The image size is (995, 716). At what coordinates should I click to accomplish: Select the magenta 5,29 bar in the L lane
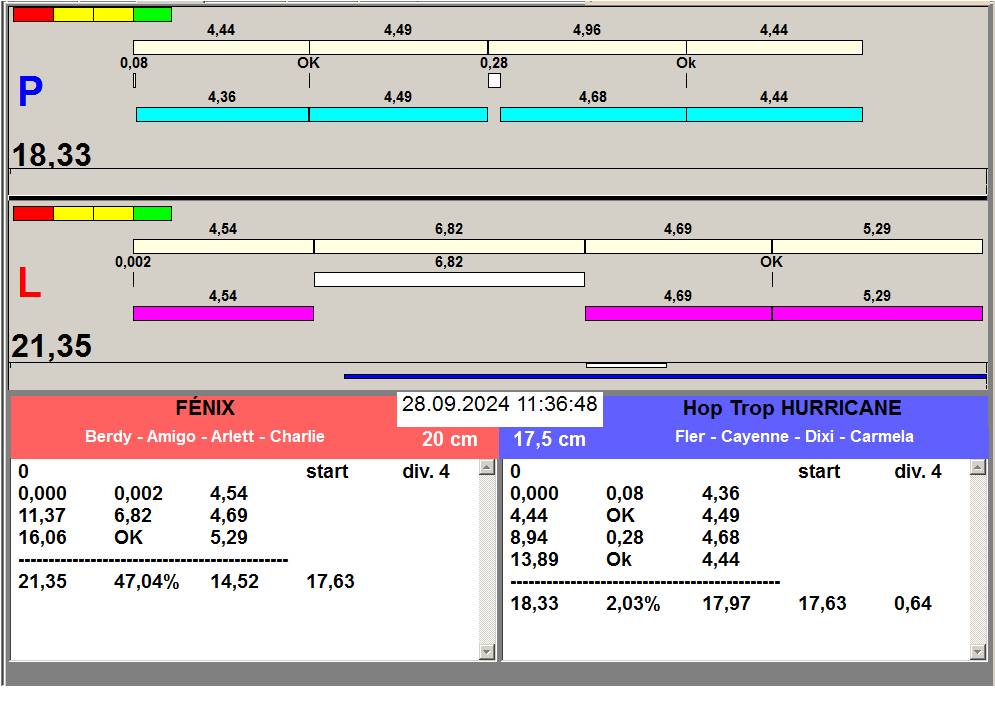[x=877, y=314]
